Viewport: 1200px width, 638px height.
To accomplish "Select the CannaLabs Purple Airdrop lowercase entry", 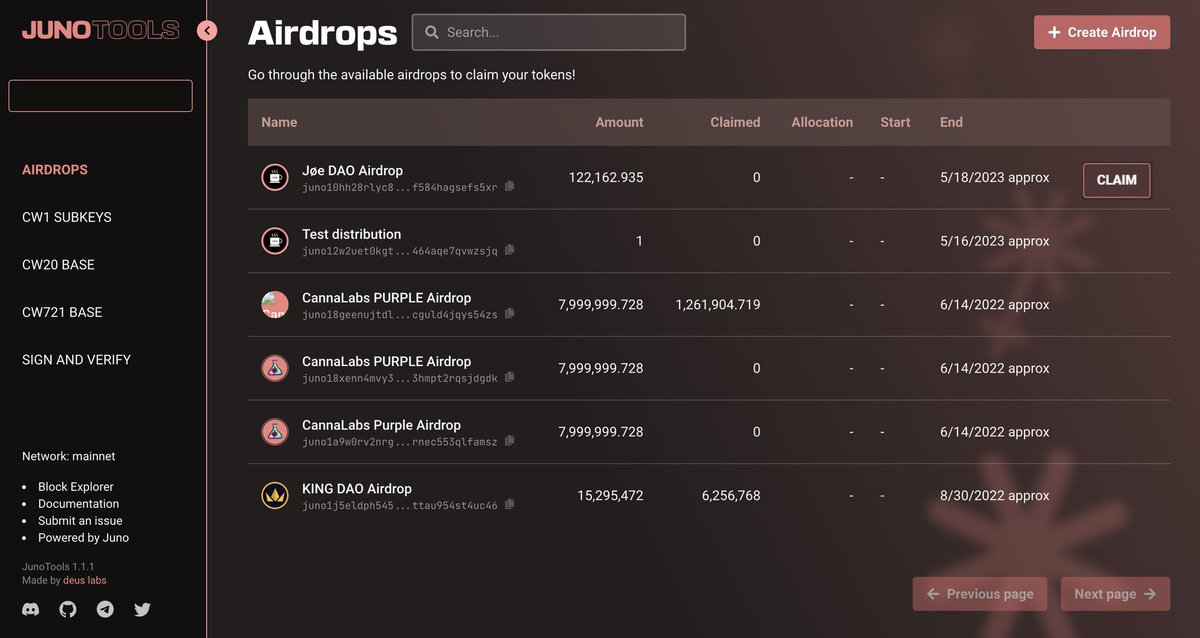I will click(381, 425).
